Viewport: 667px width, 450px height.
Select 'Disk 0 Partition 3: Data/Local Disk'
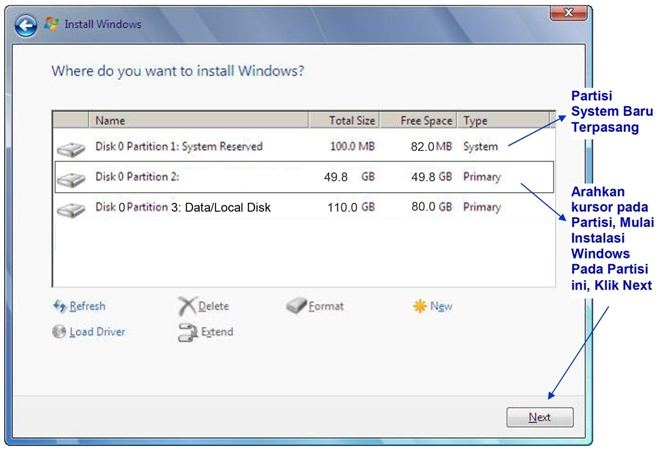(x=304, y=207)
